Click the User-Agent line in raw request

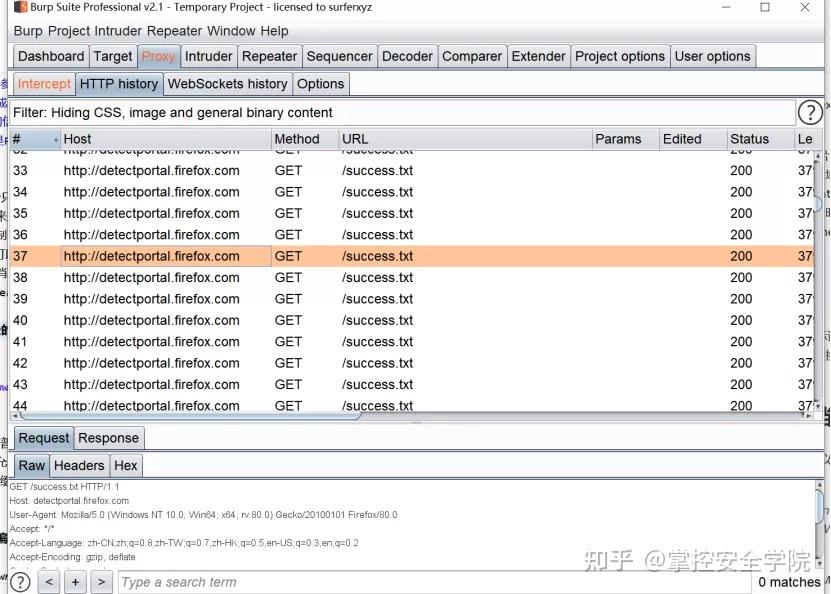[203, 515]
